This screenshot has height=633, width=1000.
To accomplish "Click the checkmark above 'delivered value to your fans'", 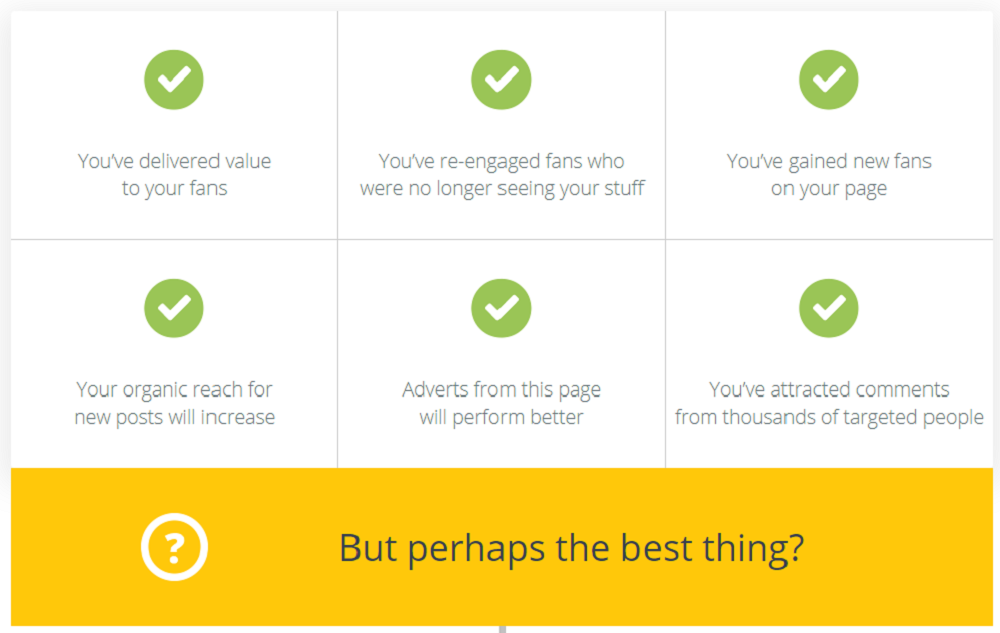I will pos(174,80).
